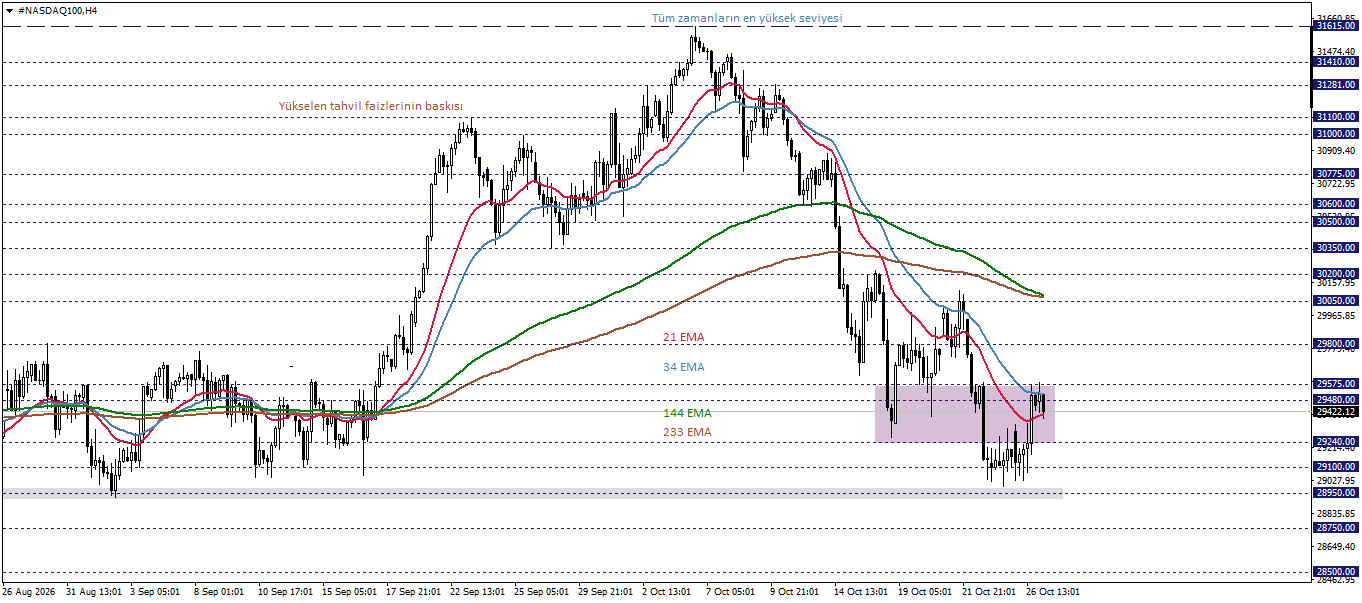
Task: Click the '21 EMA' red label
Action: coord(684,337)
